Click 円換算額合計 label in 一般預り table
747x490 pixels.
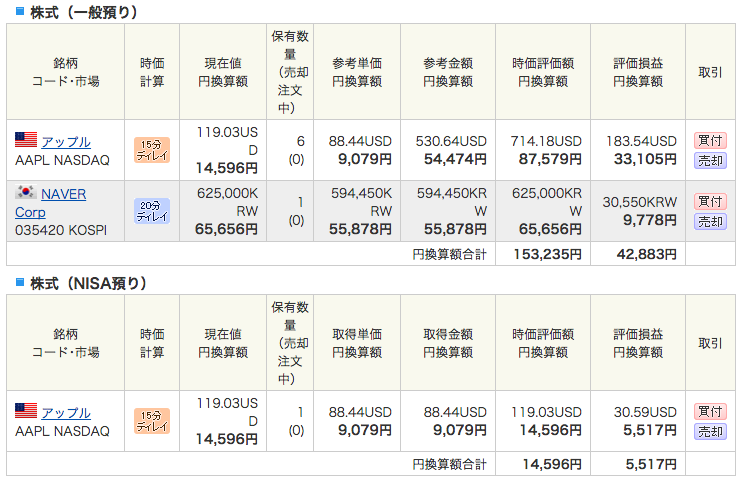coord(449,254)
